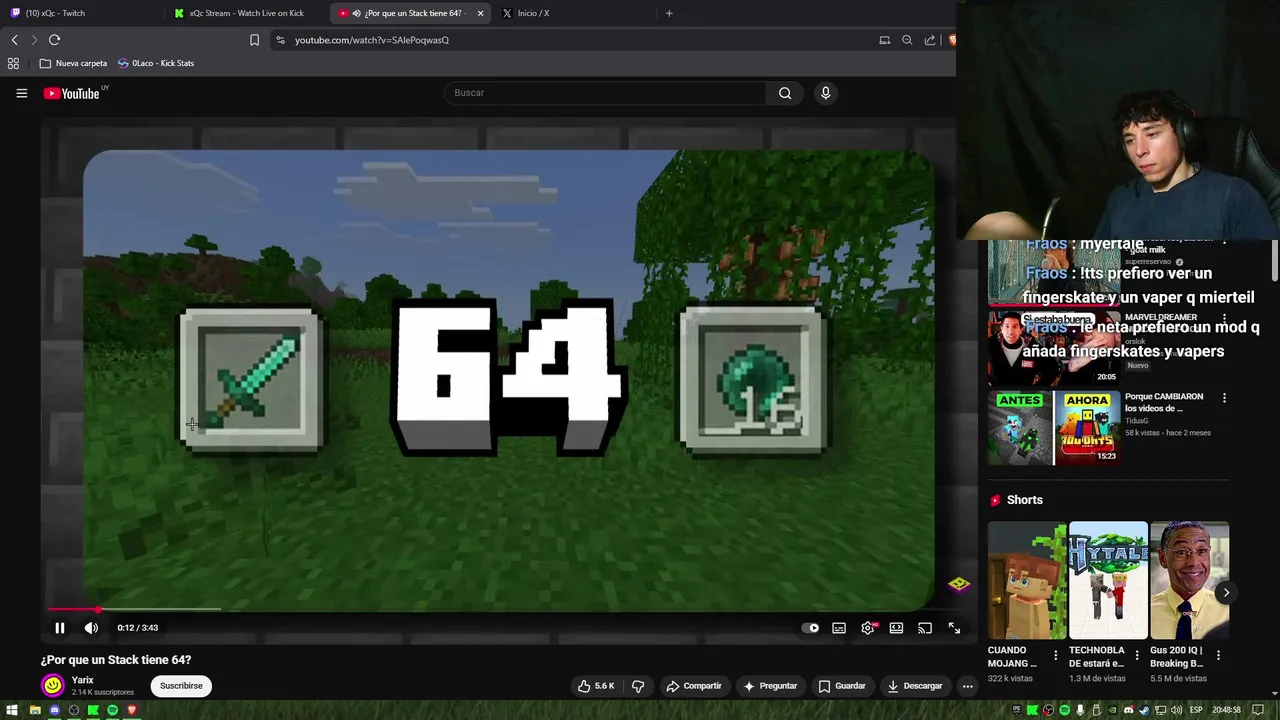Open Spotify from the taskbar
The width and height of the screenshot is (1280, 720).
112,710
